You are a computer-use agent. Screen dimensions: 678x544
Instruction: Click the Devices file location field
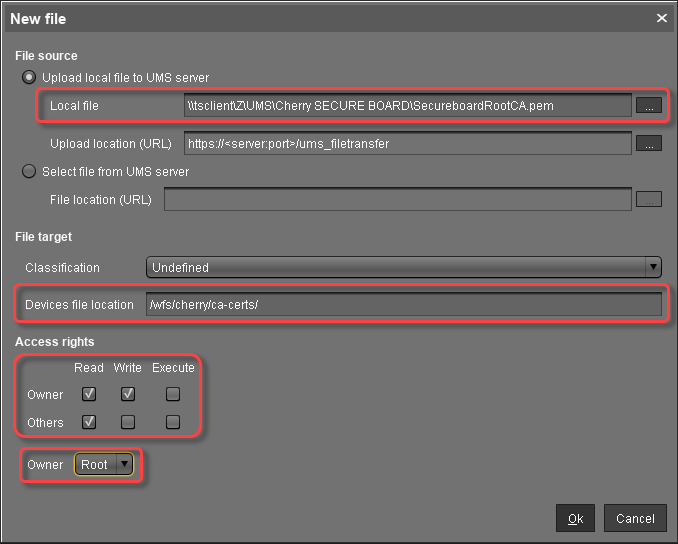(x=403, y=305)
